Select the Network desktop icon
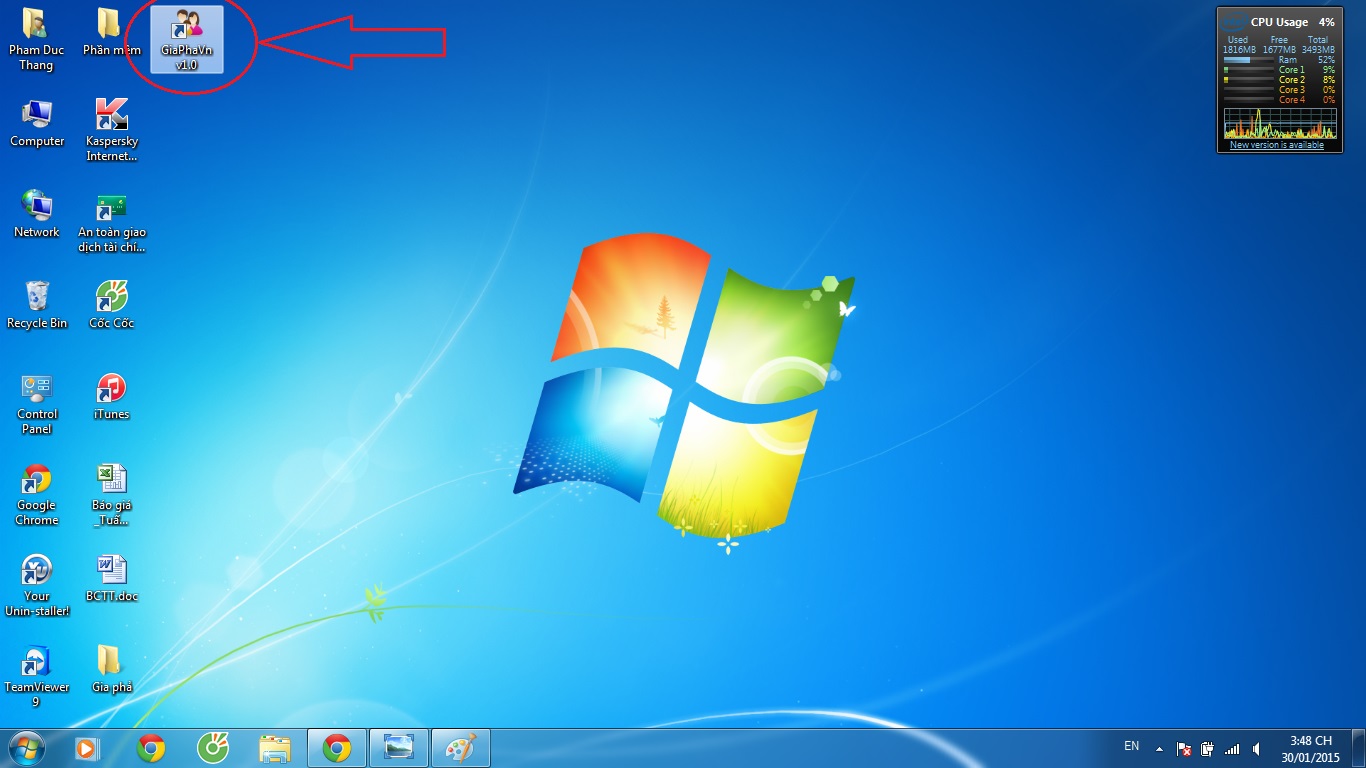 click(x=37, y=215)
